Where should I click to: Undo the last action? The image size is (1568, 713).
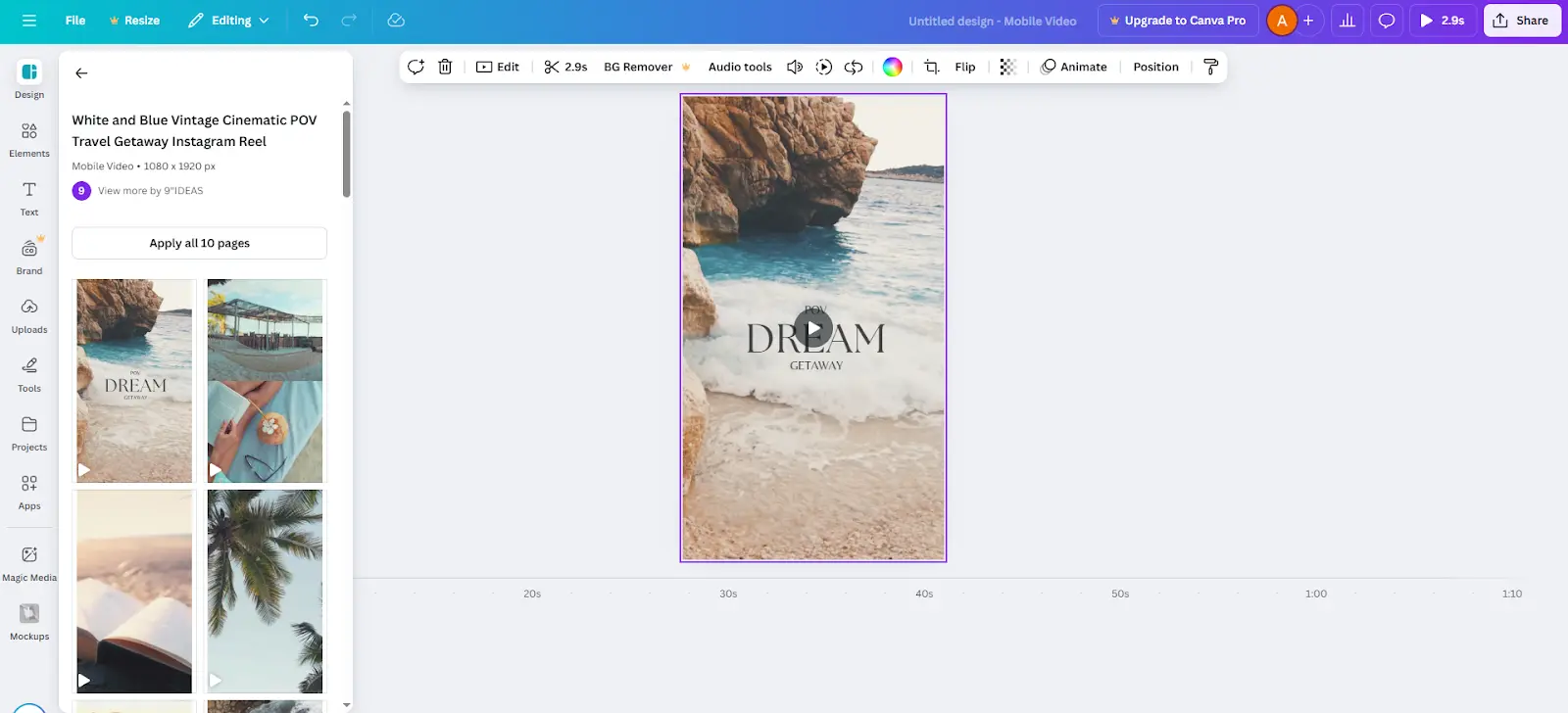point(311,20)
